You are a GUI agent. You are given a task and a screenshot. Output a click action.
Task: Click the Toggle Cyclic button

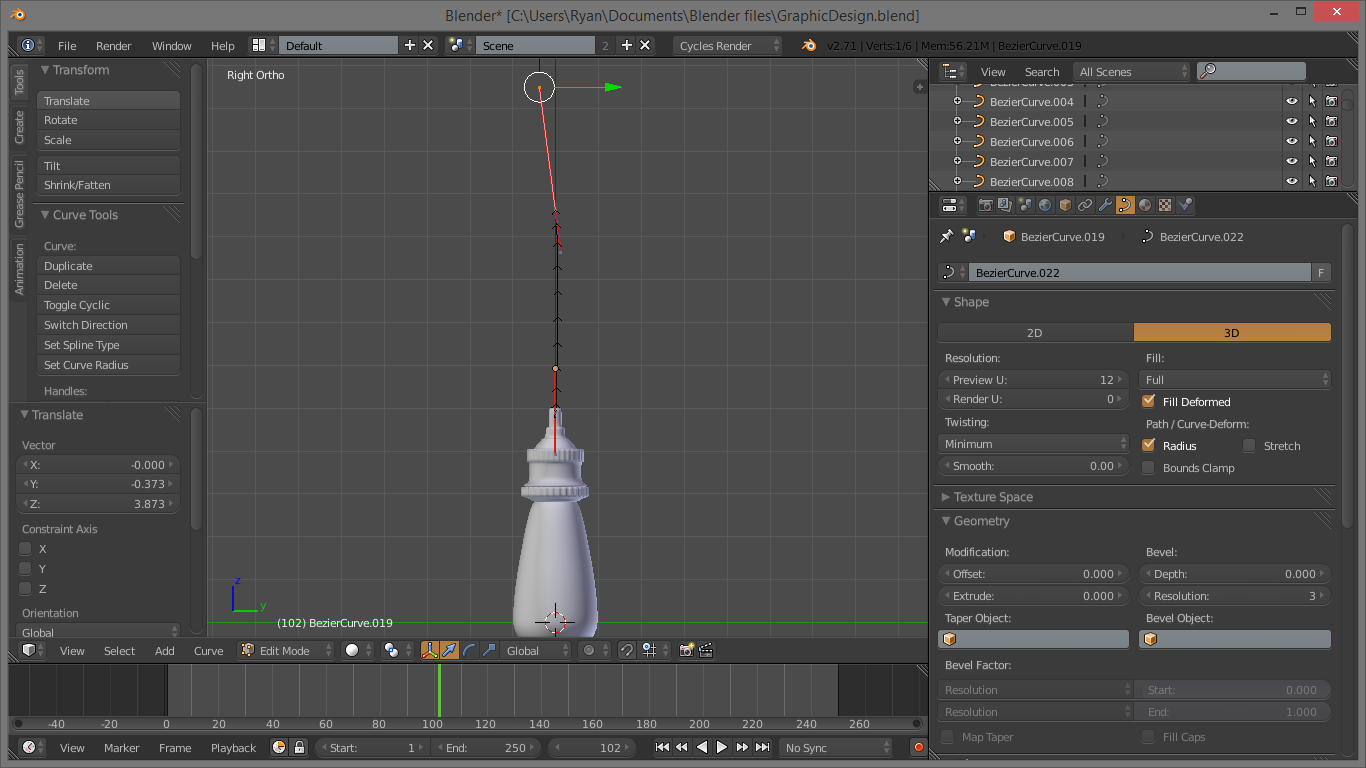(108, 305)
